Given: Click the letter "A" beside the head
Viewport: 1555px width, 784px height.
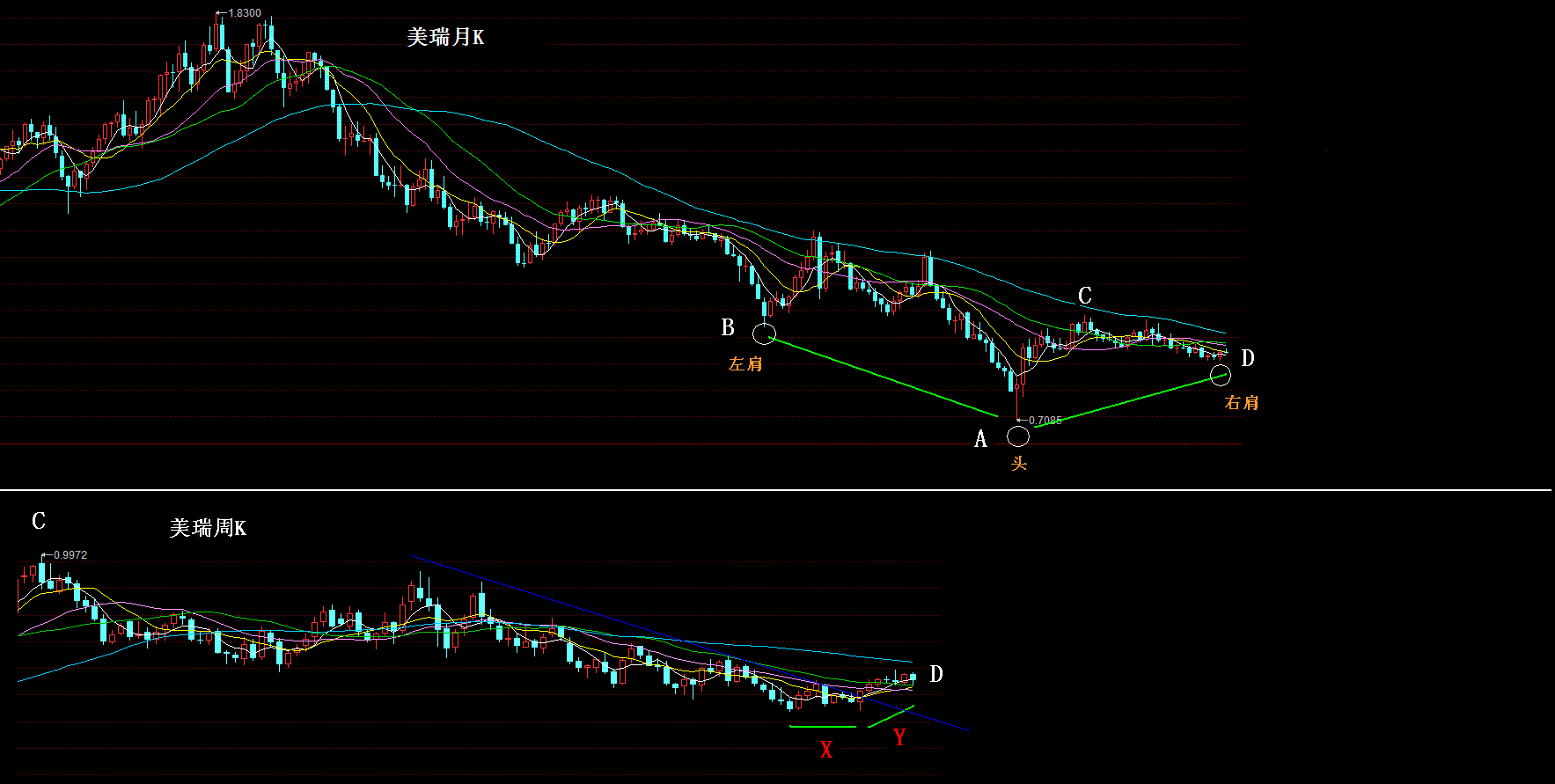Looking at the screenshot, I should (x=980, y=439).
